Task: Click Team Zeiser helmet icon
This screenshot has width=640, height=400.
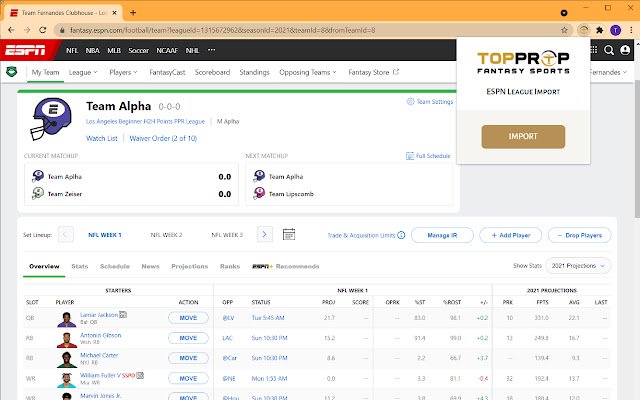Action: [38, 193]
